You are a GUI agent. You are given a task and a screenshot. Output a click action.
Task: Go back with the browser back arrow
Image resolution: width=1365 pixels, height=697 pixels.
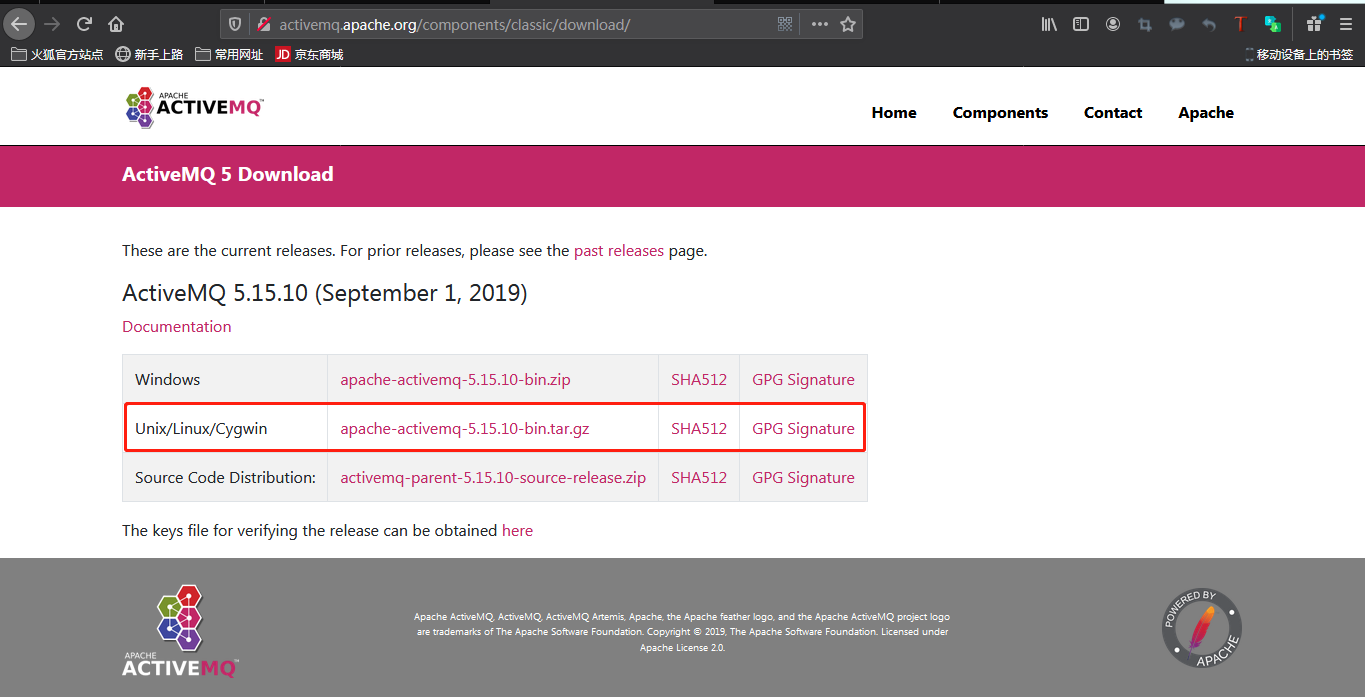coord(19,24)
